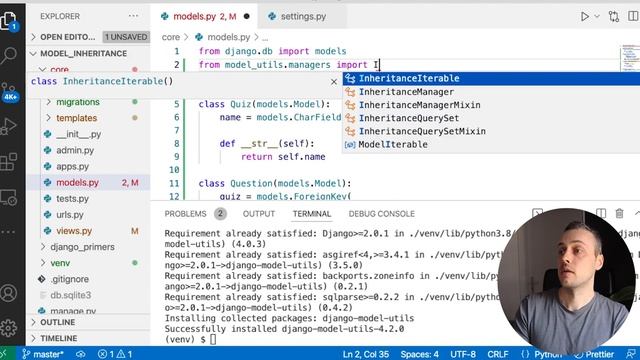640x360 pixels.
Task: Open the Explorer view in activity bar
Action: pyautogui.click(x=9, y=20)
